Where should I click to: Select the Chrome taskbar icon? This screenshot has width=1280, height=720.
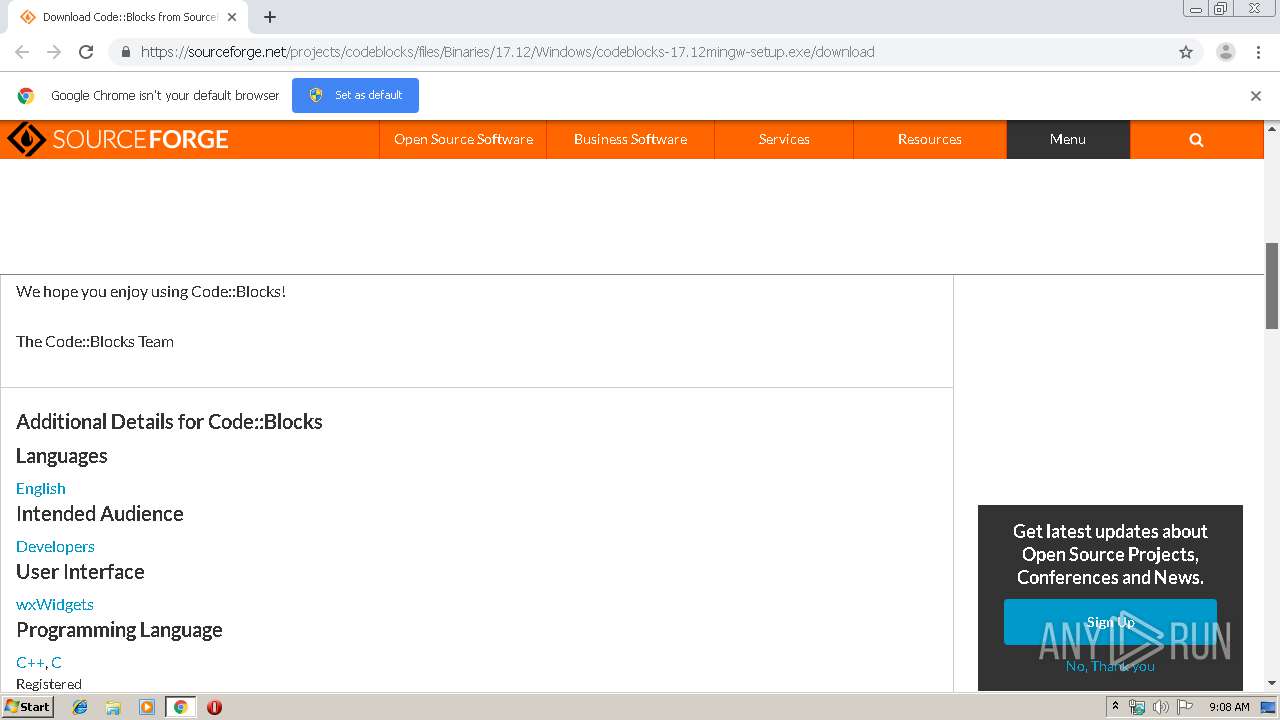point(180,707)
